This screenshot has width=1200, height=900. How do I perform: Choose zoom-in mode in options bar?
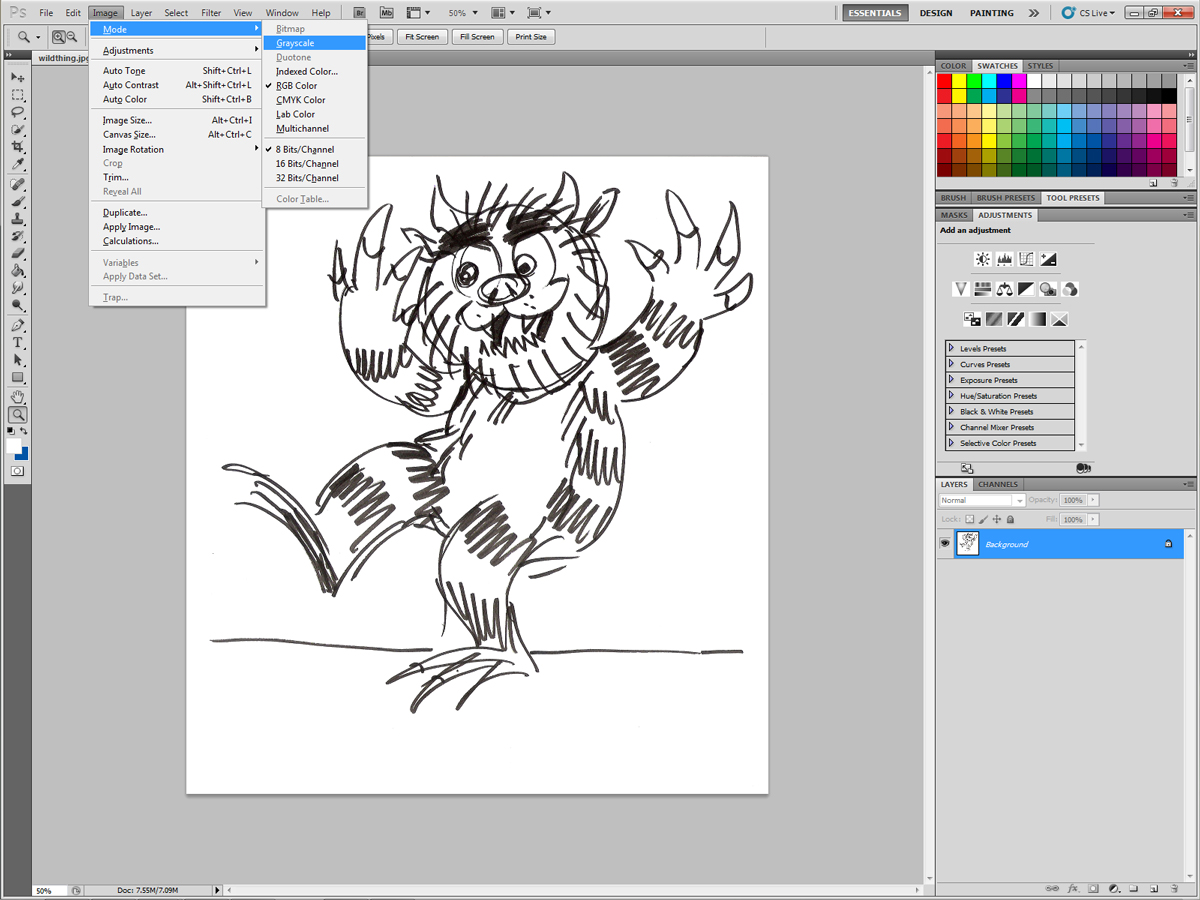pos(58,37)
